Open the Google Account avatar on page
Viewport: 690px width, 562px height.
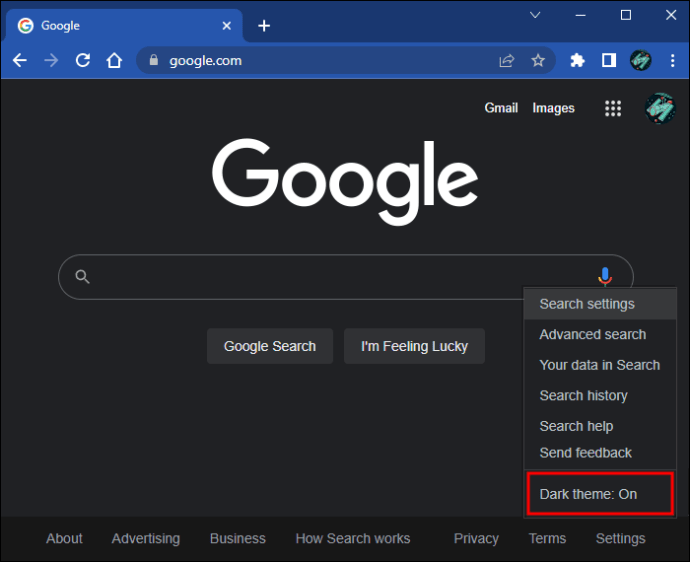[660, 108]
